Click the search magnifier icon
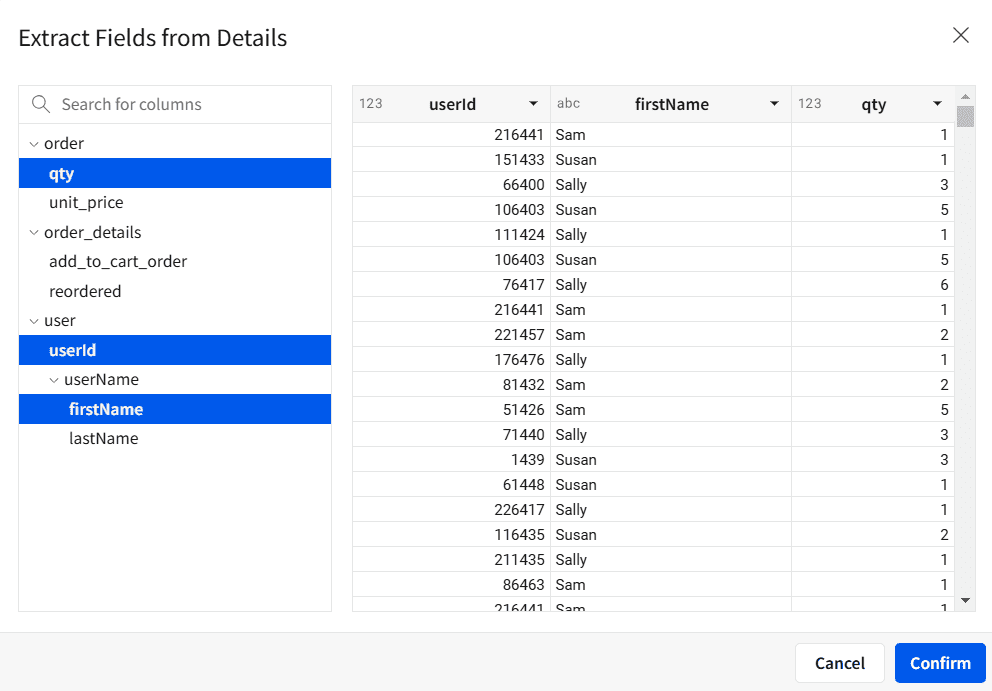Viewport: 992px width, 691px height. tap(41, 104)
